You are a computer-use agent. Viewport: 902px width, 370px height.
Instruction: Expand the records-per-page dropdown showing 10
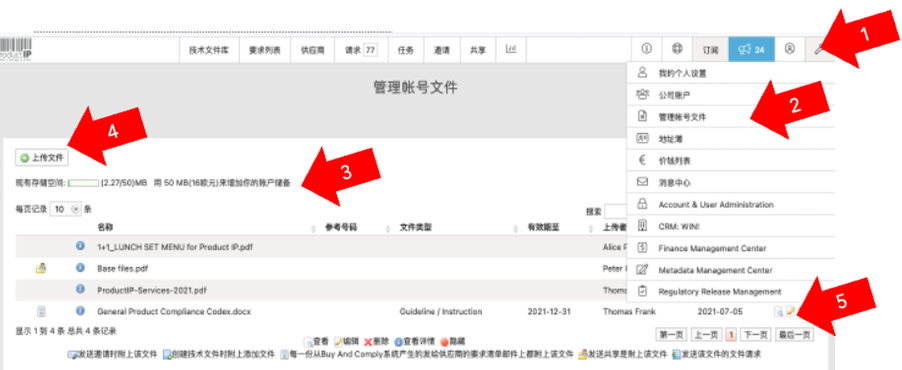tap(66, 209)
